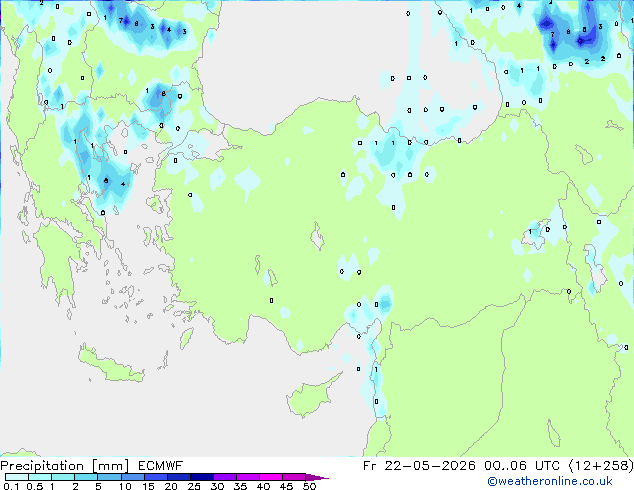Click the 'Precipitation [mm]' title text

pyautogui.click(x=65, y=466)
